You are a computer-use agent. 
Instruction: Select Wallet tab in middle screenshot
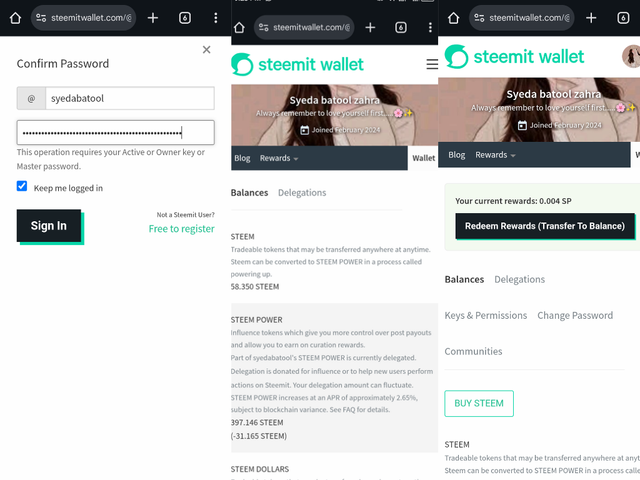(x=423, y=158)
